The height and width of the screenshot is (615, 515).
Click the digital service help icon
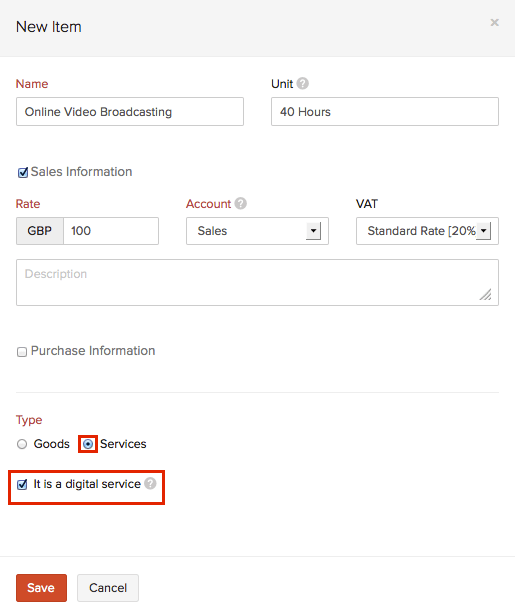click(150, 484)
